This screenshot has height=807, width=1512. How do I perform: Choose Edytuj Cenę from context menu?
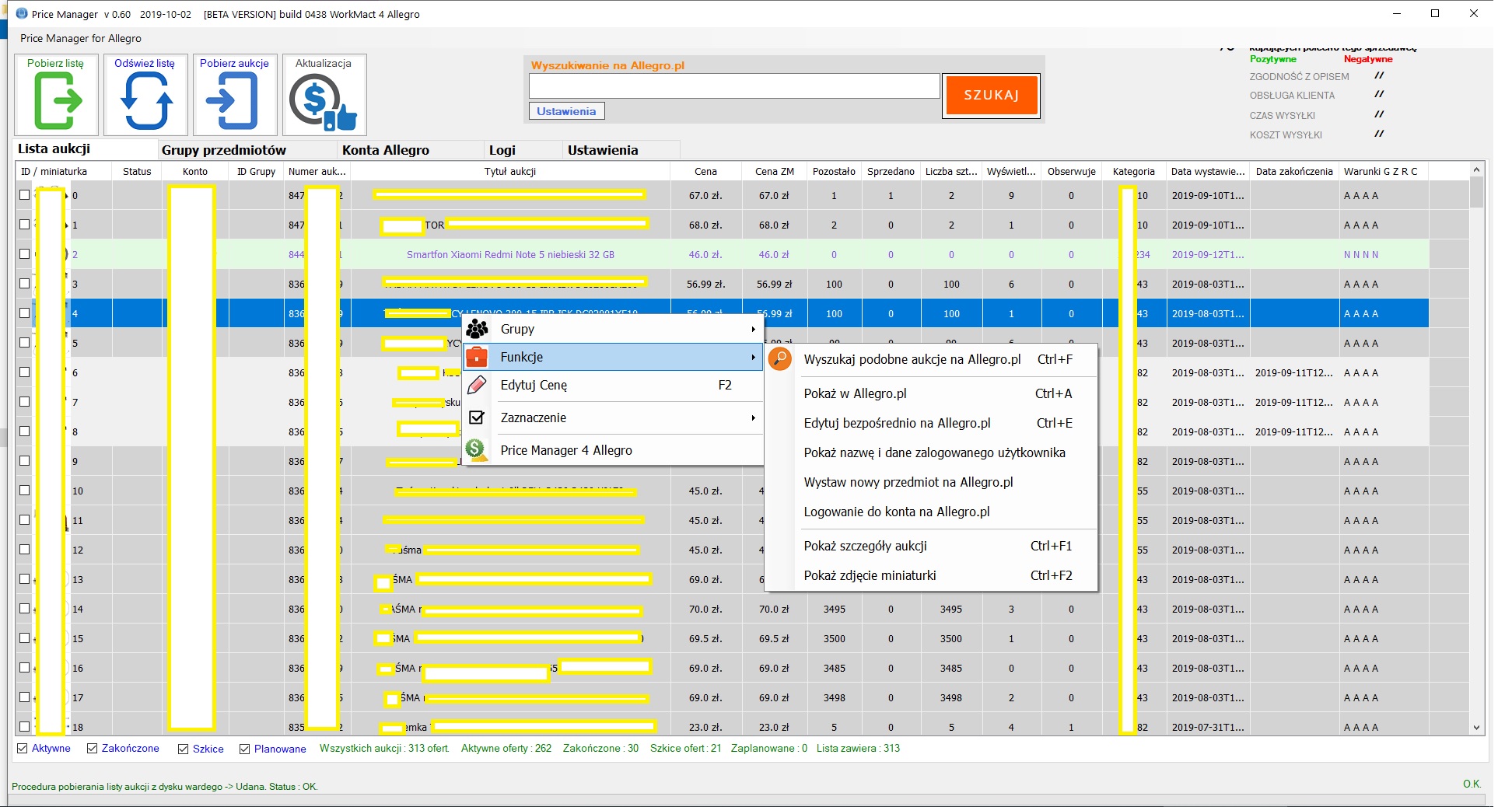point(613,385)
